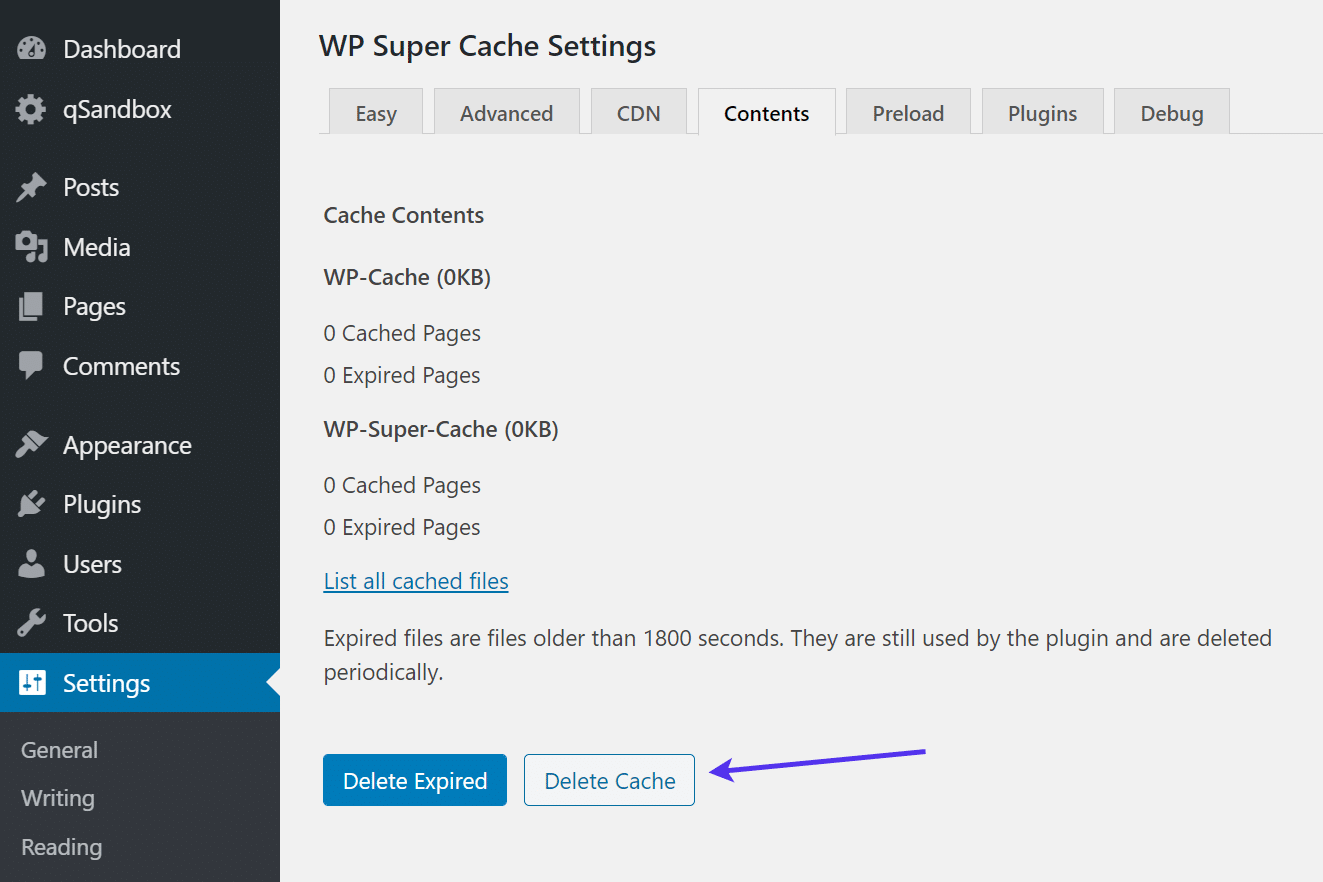Click the Pages sidebar icon
1323x882 pixels.
coord(31,306)
